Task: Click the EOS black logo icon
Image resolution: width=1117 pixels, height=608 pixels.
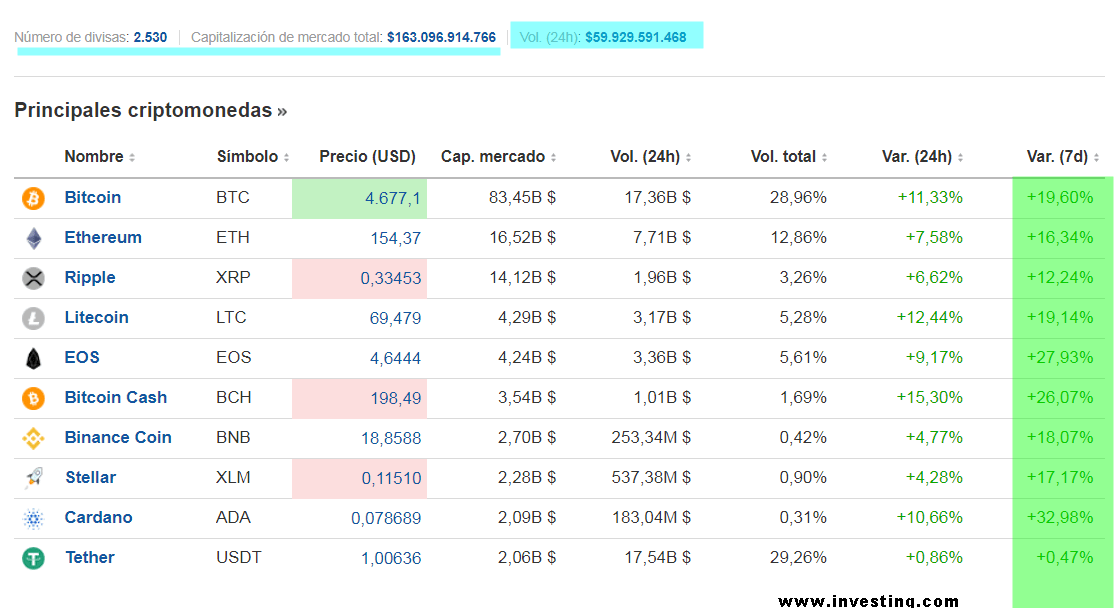Action: click(x=34, y=358)
